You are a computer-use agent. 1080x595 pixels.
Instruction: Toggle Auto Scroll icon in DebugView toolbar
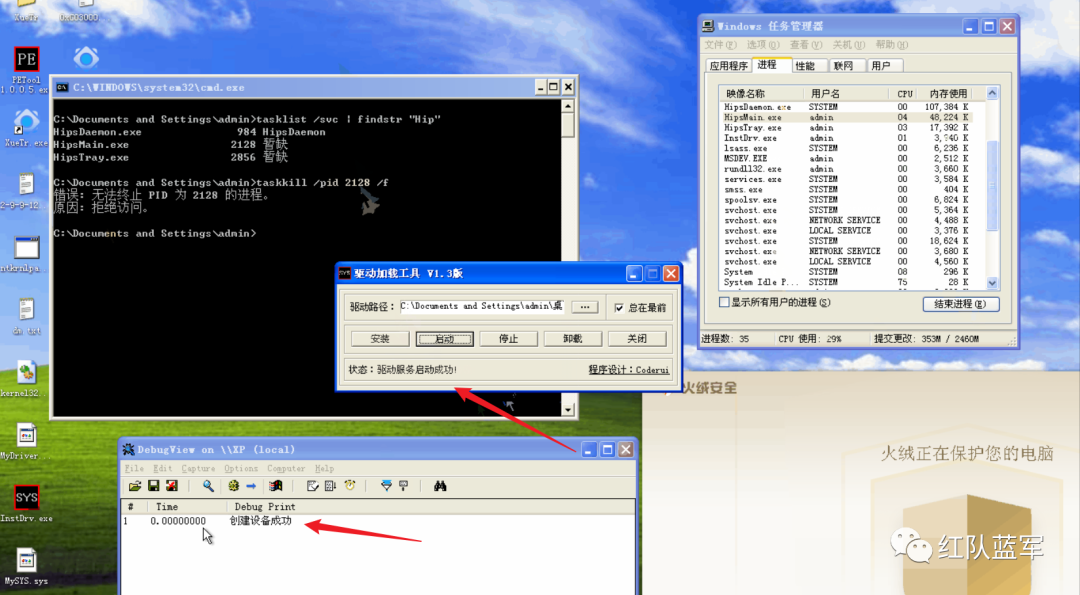point(331,486)
